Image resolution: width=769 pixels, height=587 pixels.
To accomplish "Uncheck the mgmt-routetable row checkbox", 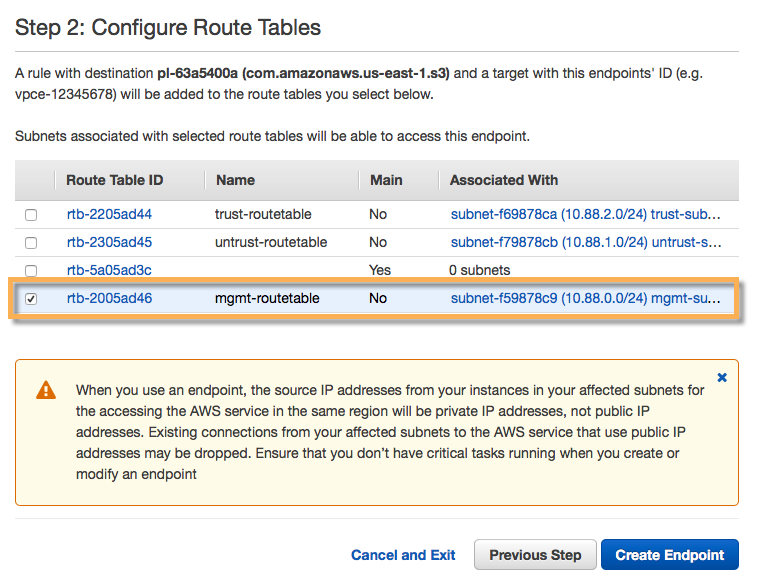I will click(31, 299).
